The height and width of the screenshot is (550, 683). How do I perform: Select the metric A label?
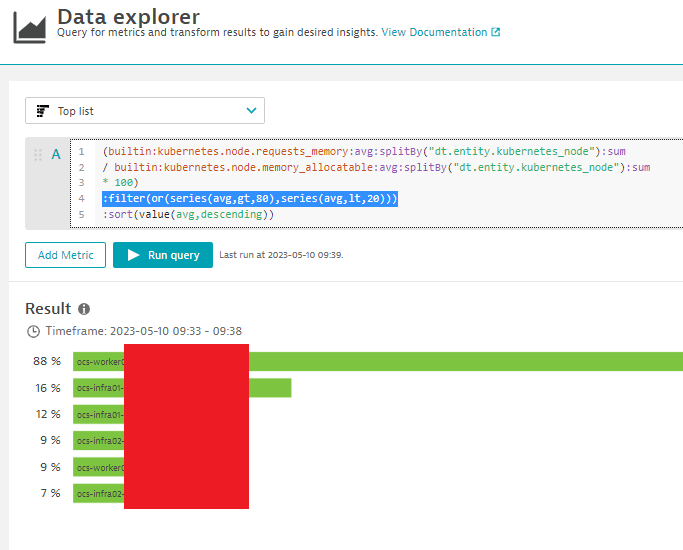point(56,154)
